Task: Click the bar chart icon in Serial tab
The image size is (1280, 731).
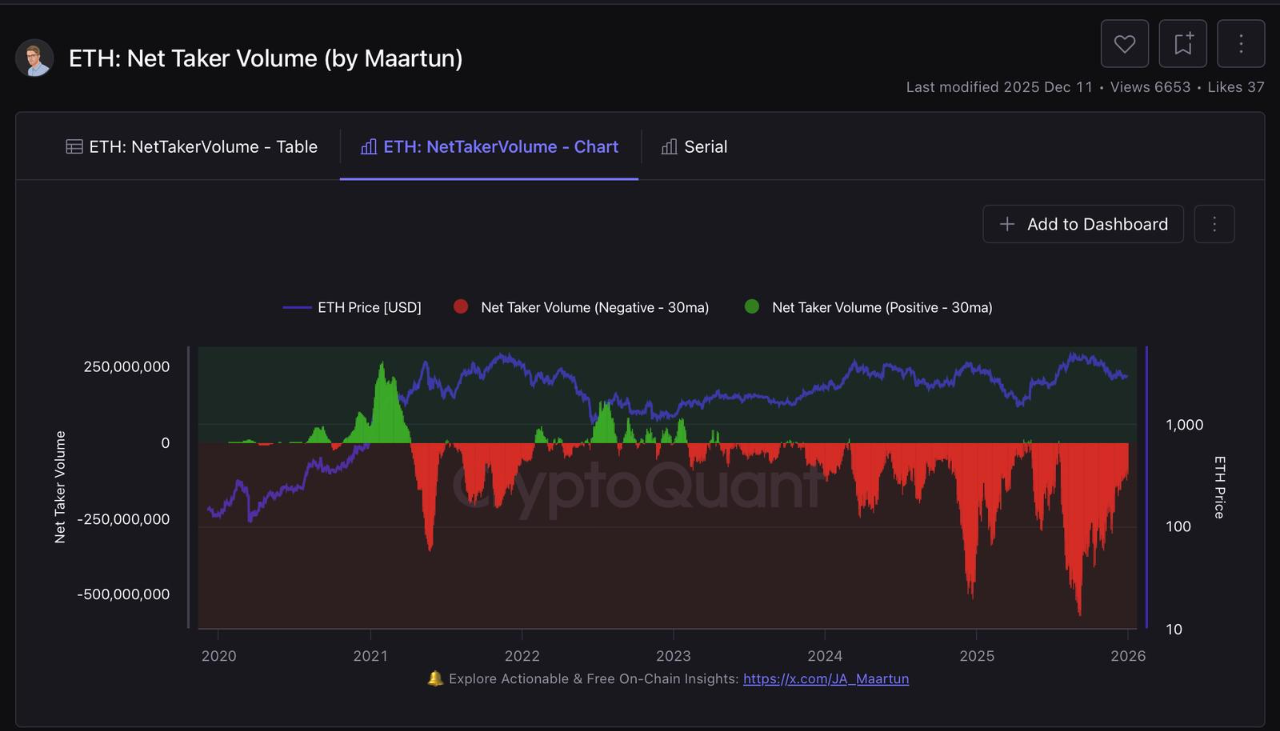Action: coord(669,147)
